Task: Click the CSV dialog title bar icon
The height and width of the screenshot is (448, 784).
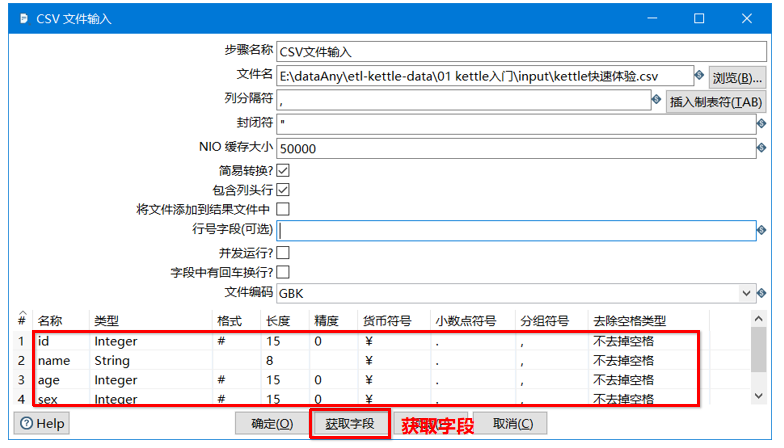Action: 24,18
